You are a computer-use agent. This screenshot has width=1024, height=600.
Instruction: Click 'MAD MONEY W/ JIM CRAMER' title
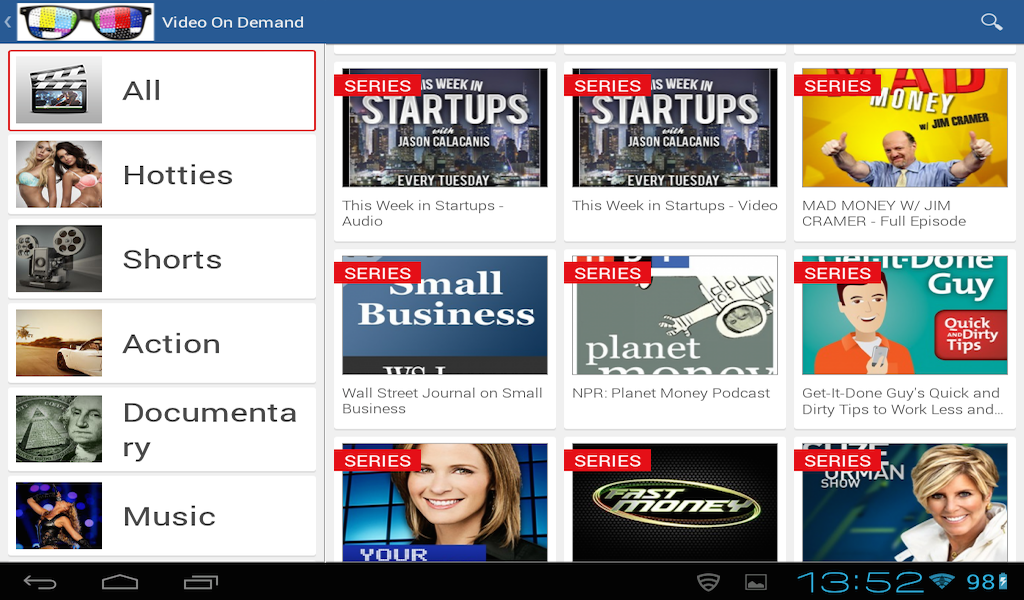[x=884, y=213]
